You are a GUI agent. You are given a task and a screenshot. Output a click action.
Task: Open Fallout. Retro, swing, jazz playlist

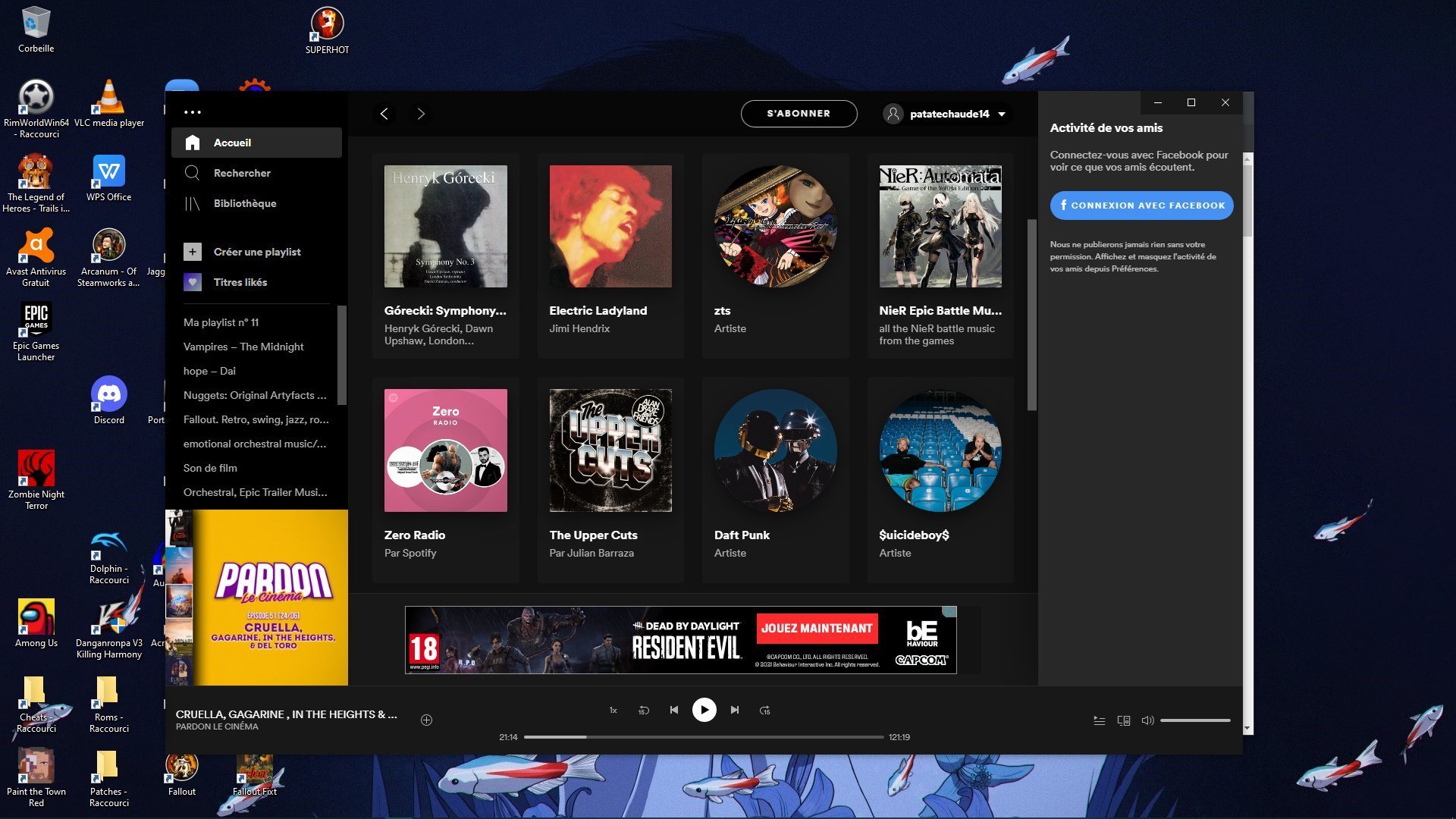tap(256, 419)
